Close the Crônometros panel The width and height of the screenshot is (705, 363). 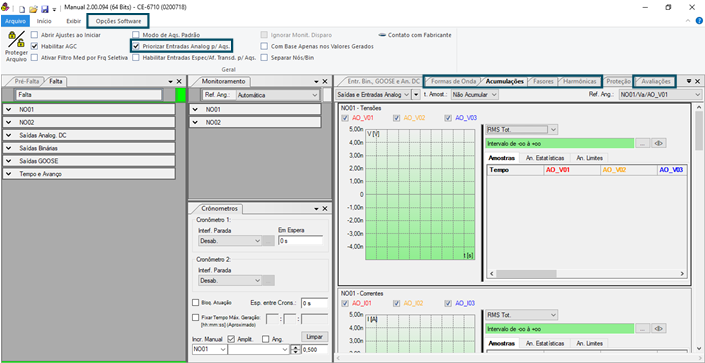pos(325,209)
